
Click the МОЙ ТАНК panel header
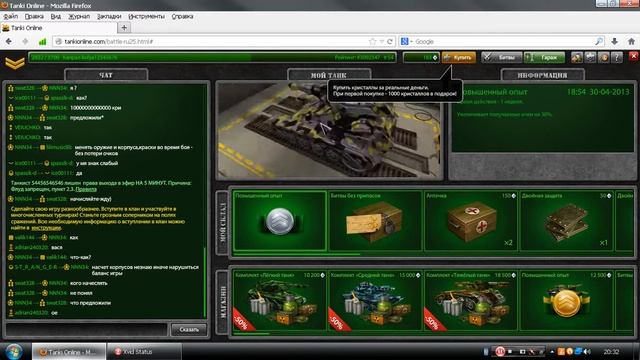point(329,75)
